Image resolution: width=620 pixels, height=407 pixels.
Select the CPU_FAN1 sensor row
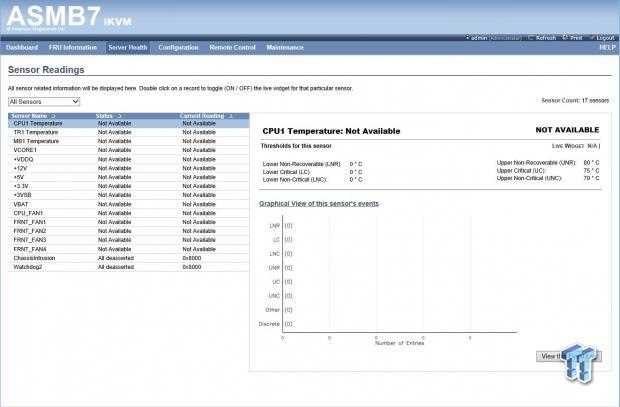(129, 213)
